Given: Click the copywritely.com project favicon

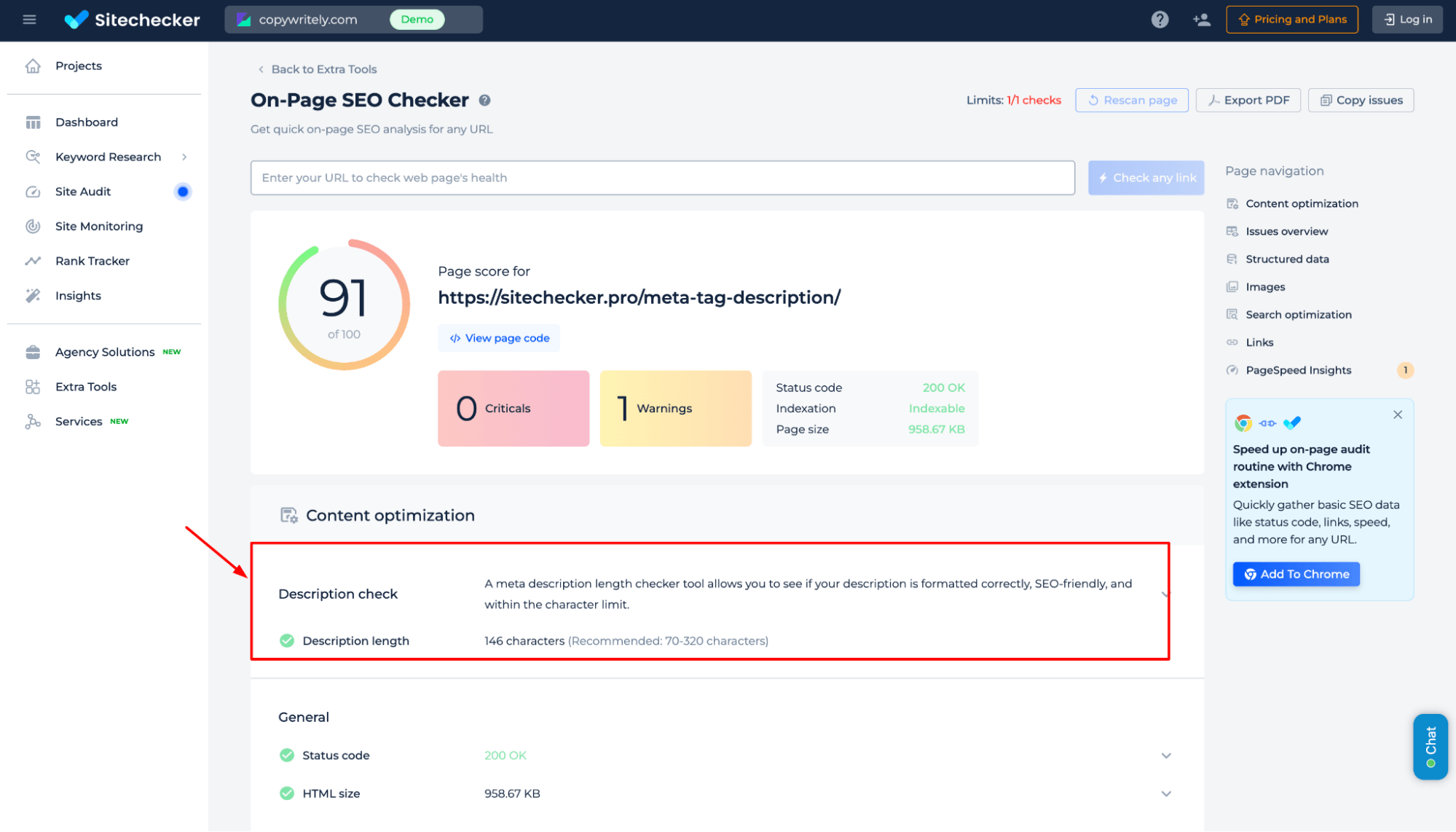Looking at the screenshot, I should (244, 20).
